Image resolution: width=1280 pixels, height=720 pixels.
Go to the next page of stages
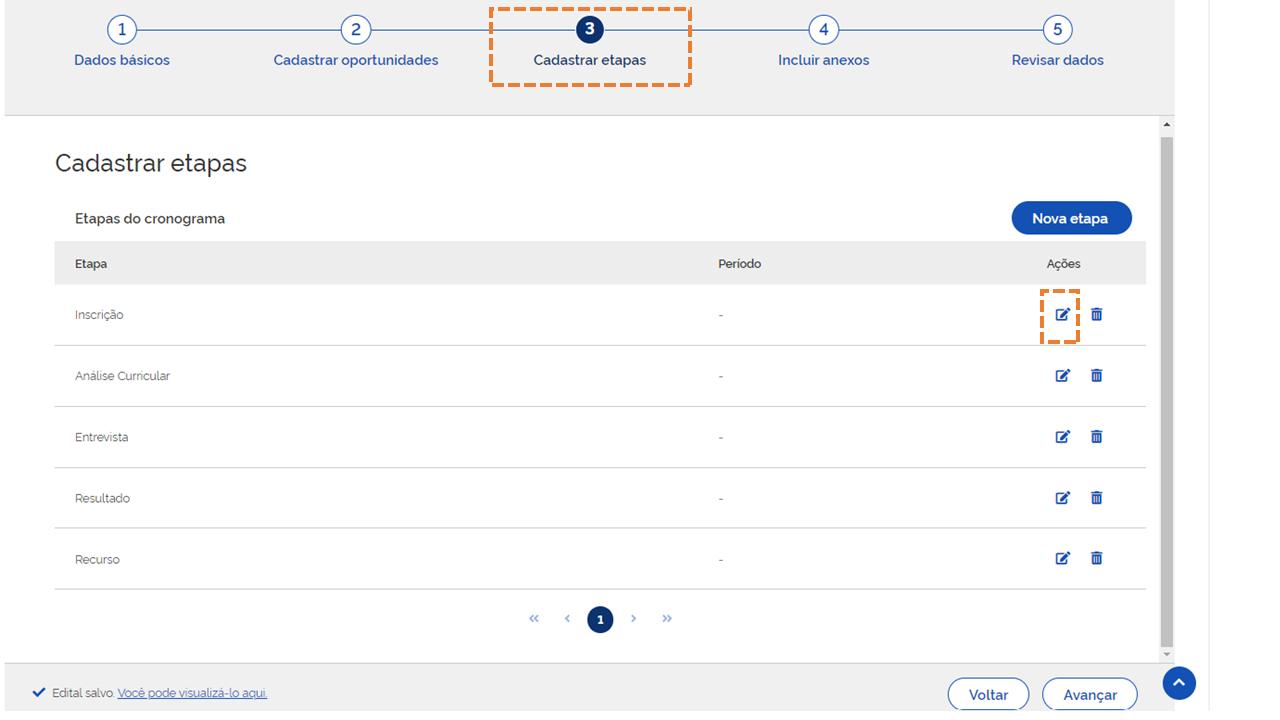(634, 619)
